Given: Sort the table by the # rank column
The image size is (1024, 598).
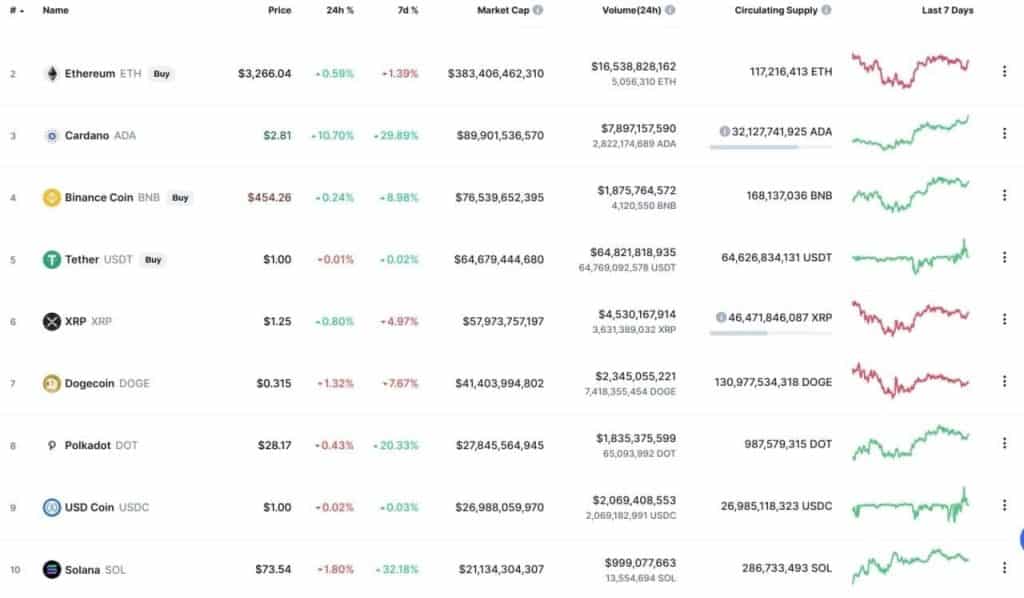Looking at the screenshot, I should pos(16,10).
